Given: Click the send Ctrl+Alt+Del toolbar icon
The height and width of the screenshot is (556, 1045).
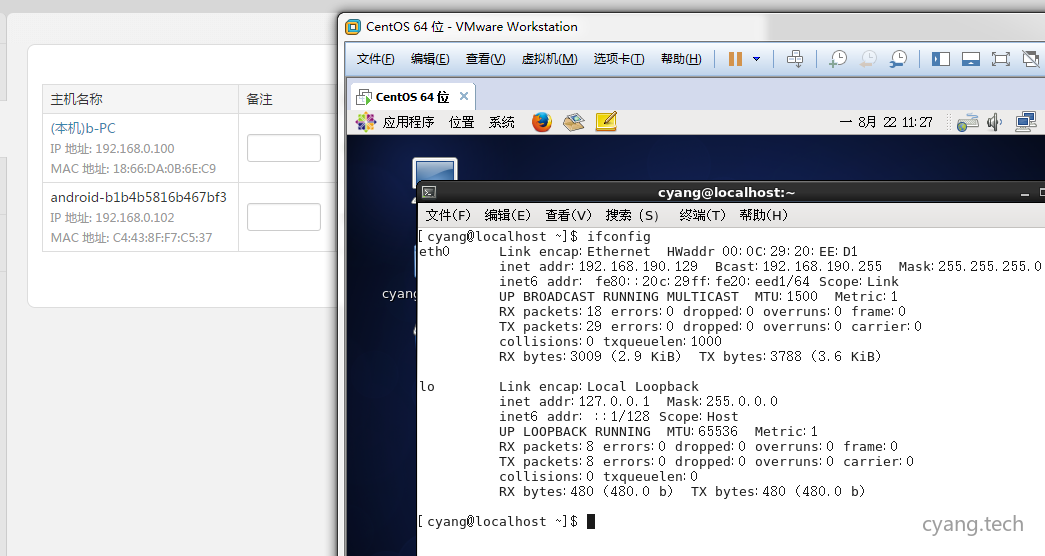Looking at the screenshot, I should (795, 59).
